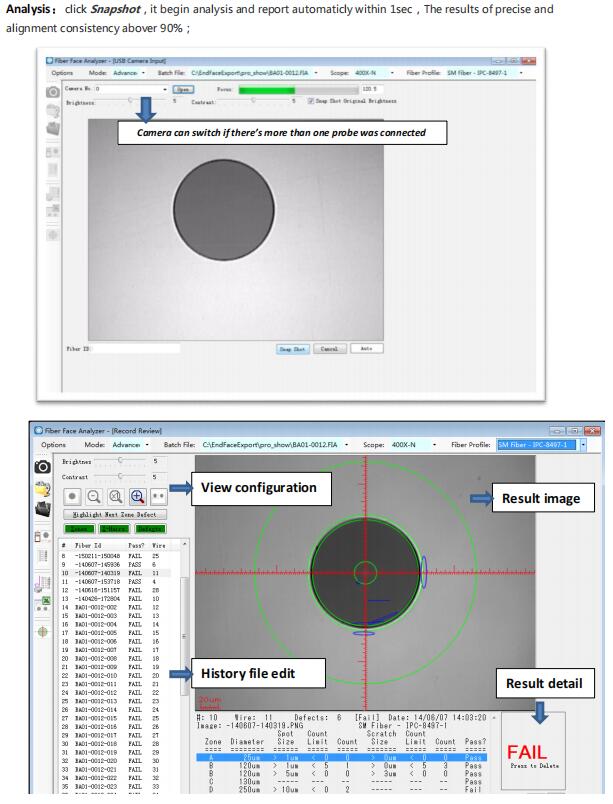This screenshot has height=804, width=613.
Task: Click the zoom in magnifier button
Action: (x=137, y=496)
